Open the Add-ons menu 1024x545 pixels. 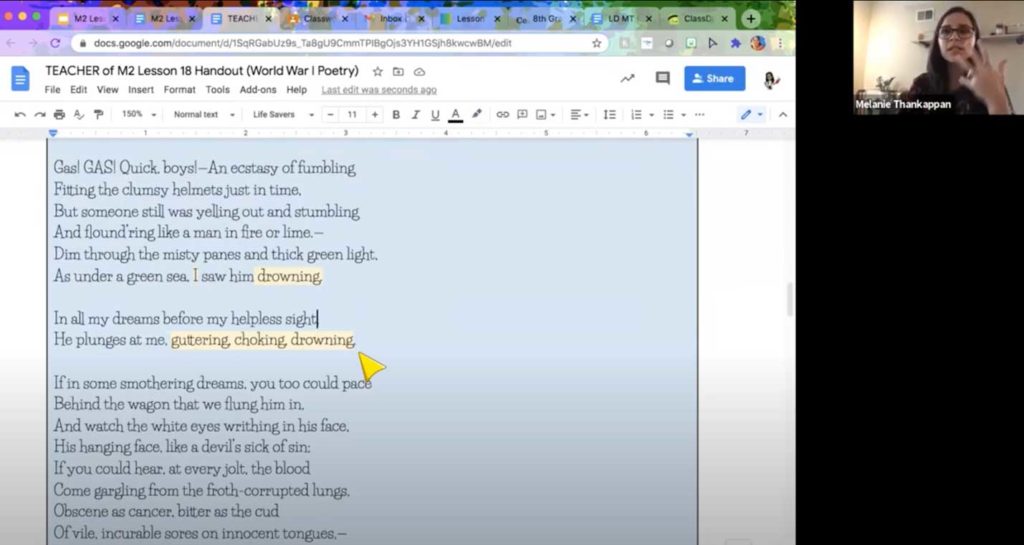click(258, 90)
